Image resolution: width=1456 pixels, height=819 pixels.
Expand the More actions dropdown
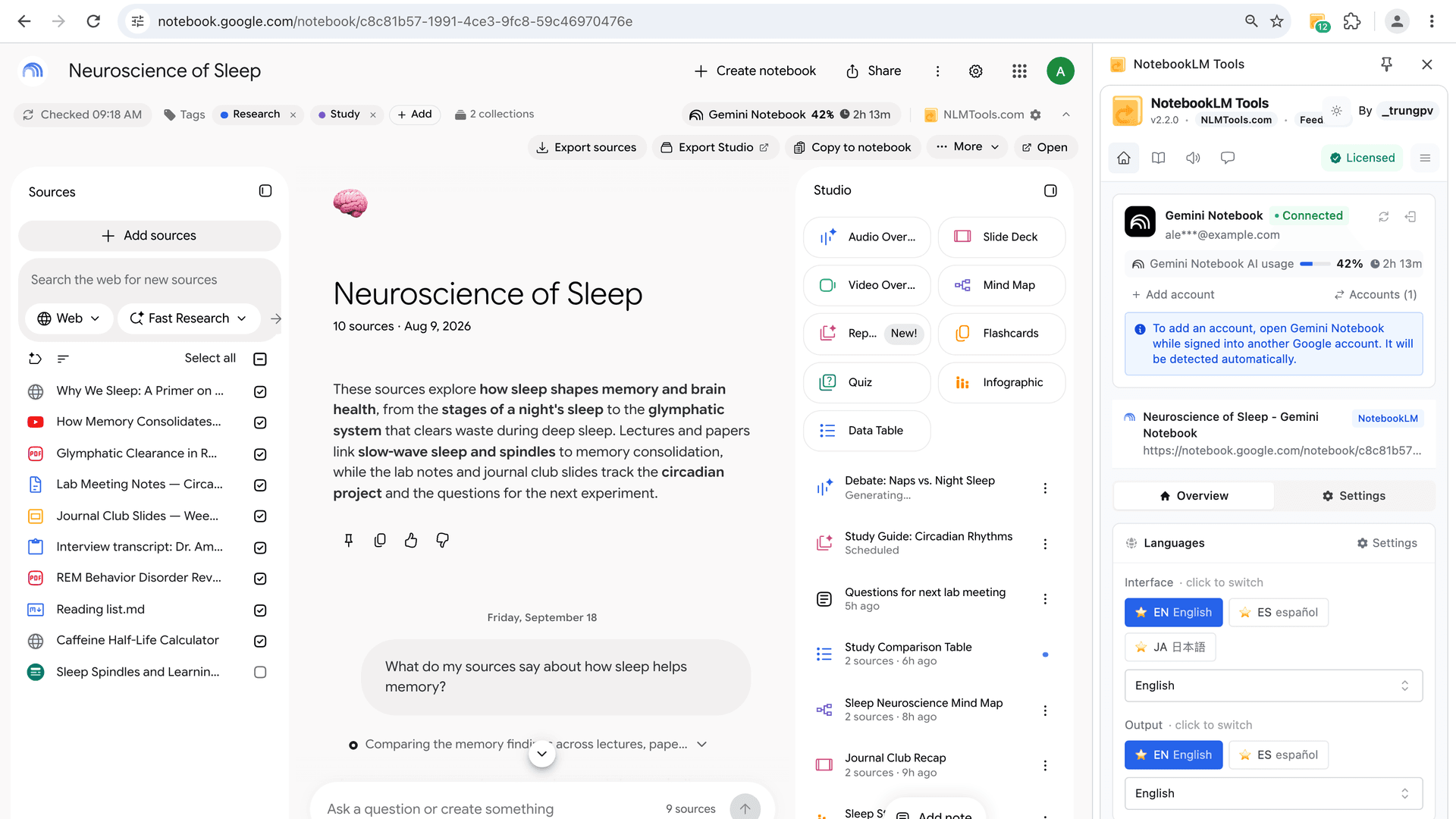[x=967, y=146]
